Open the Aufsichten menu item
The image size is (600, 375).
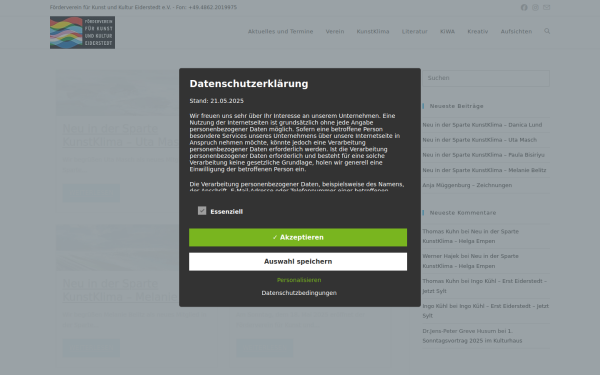[x=516, y=31]
